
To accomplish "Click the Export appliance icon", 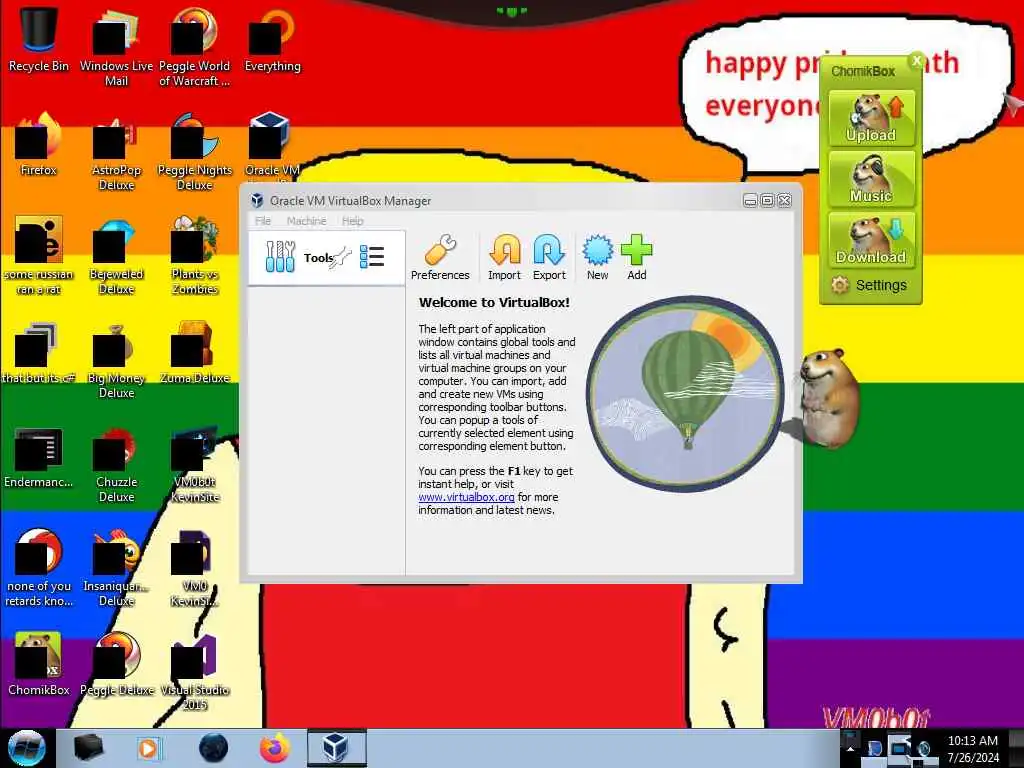I will click(x=549, y=257).
